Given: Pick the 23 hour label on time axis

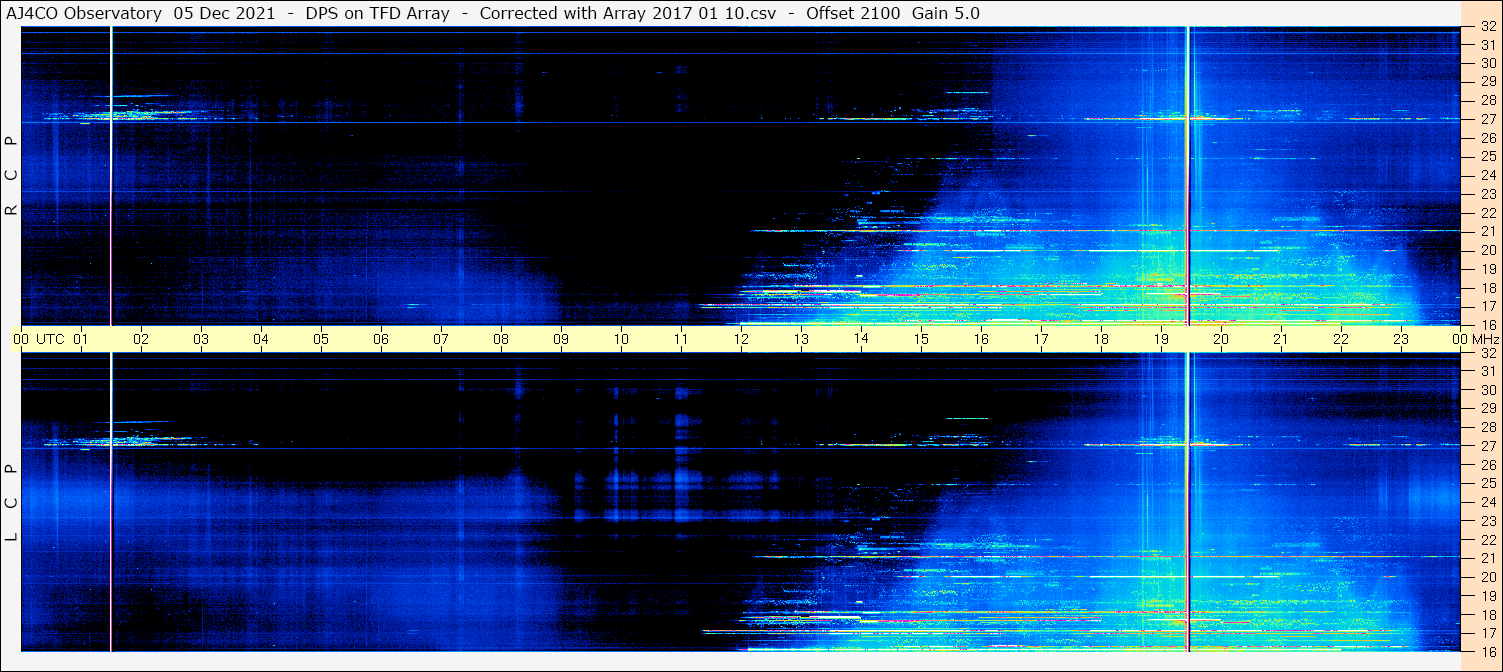Looking at the screenshot, I should click(1401, 339).
